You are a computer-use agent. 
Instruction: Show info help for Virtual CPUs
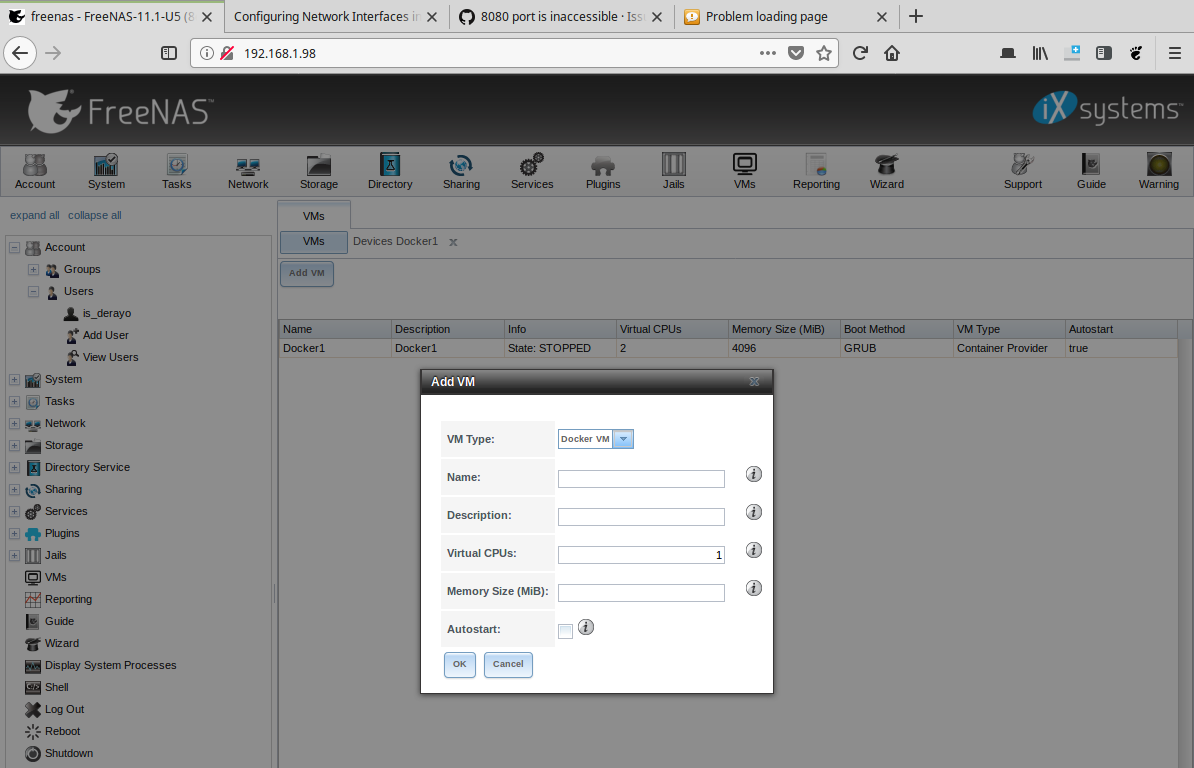[x=754, y=550]
